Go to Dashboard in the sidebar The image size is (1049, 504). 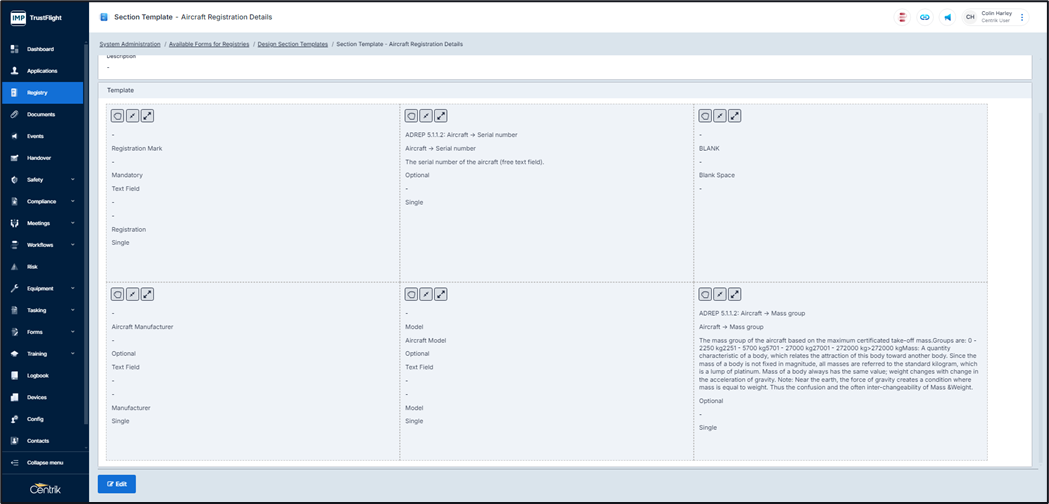tap(40, 49)
